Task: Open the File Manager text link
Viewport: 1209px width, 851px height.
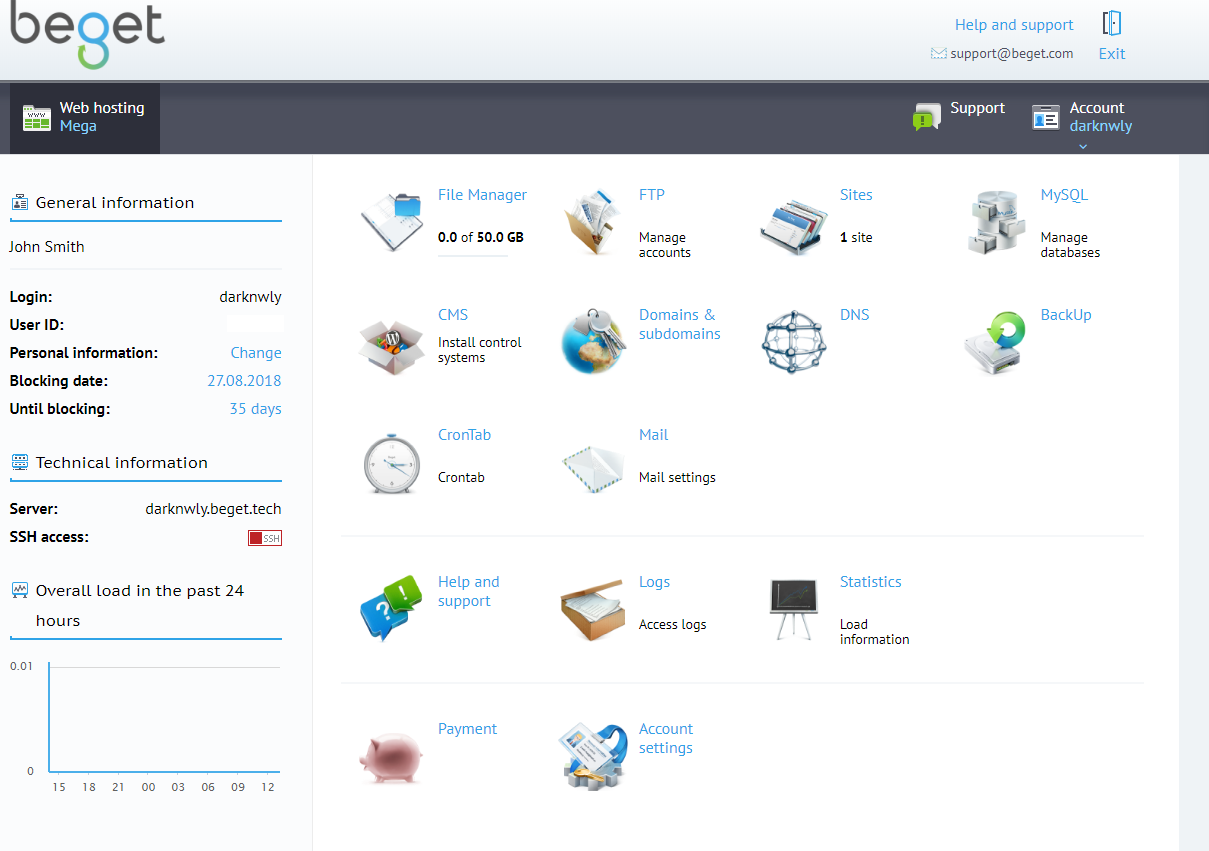Action: point(482,195)
